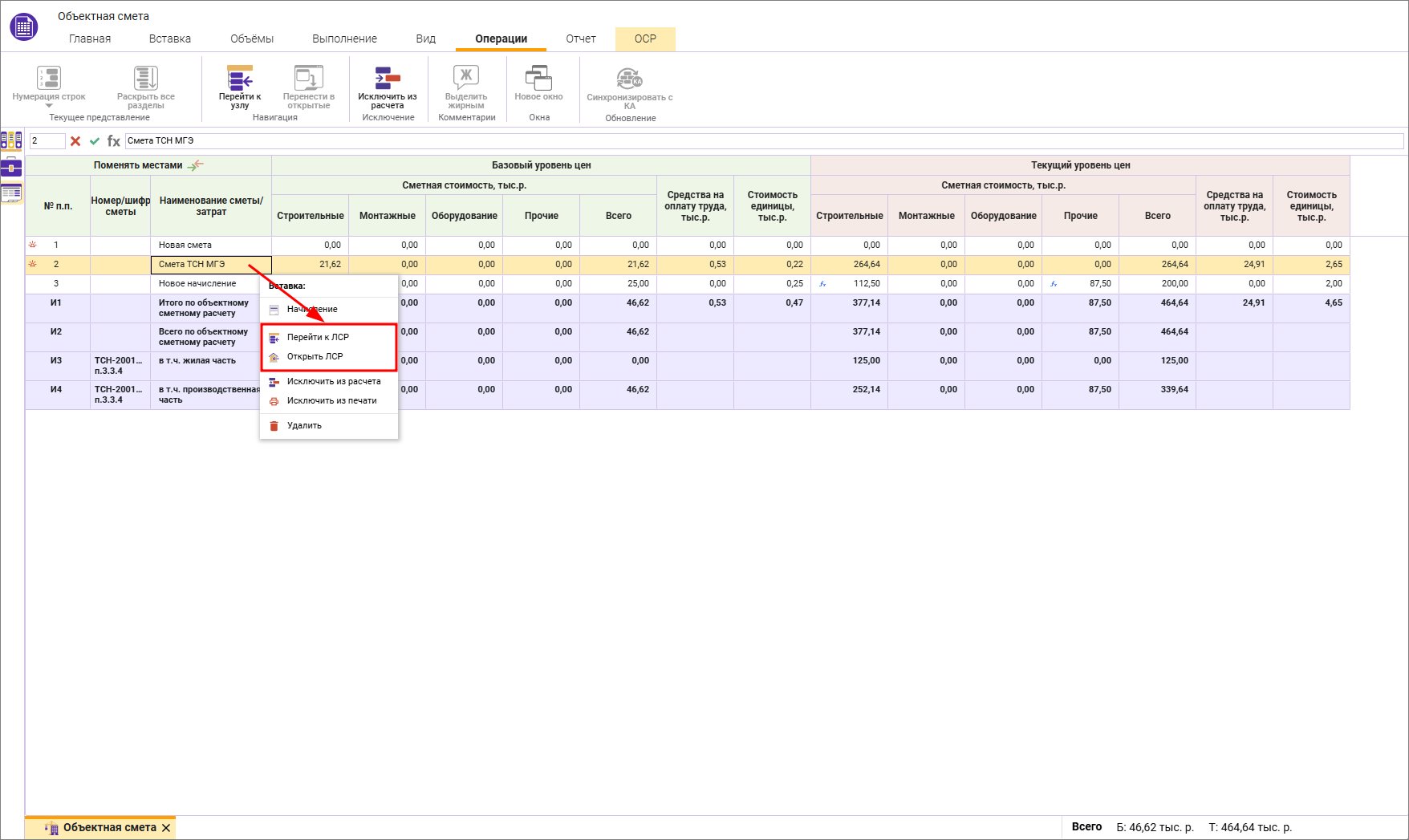1409x840 pixels.
Task: Click the briefcase icon in left sidebar
Action: pos(11,168)
